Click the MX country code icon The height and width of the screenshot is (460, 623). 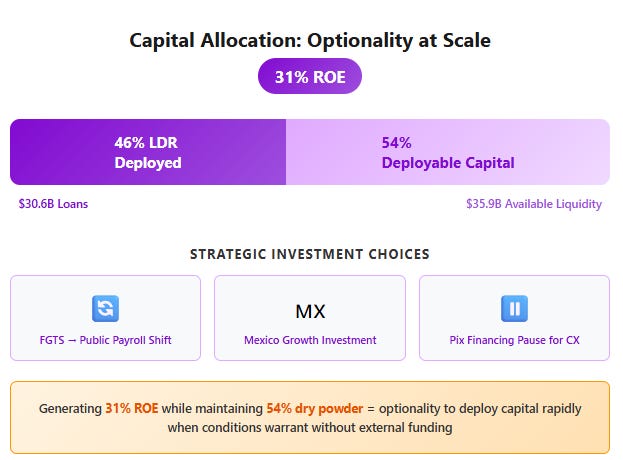click(310, 311)
